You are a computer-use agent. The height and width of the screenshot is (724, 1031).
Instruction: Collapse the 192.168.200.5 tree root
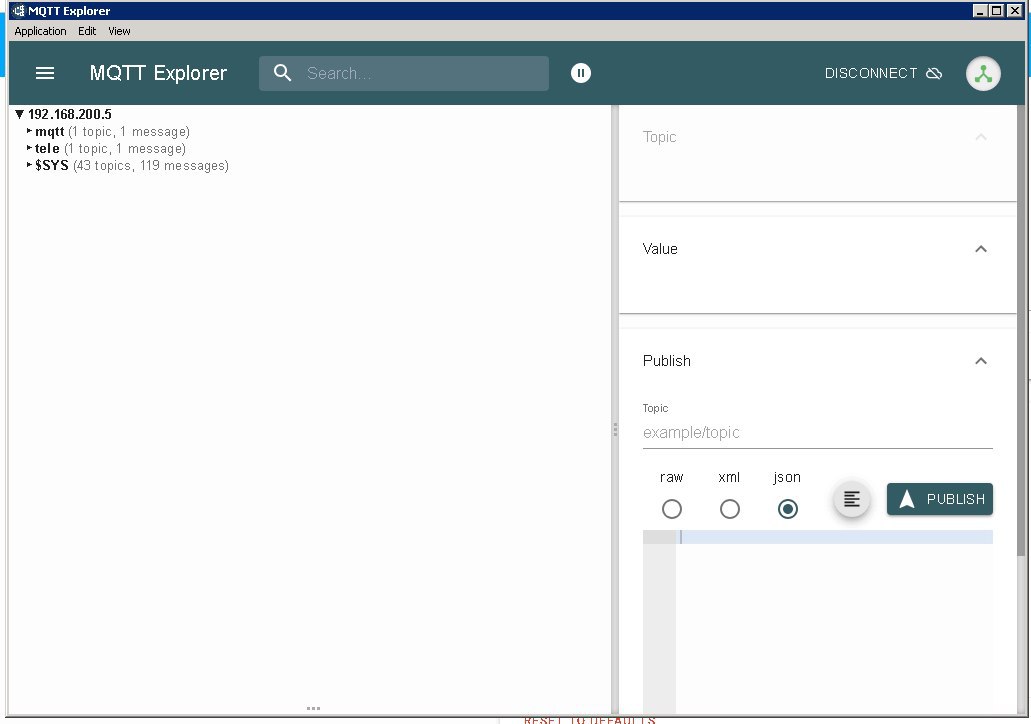20,114
